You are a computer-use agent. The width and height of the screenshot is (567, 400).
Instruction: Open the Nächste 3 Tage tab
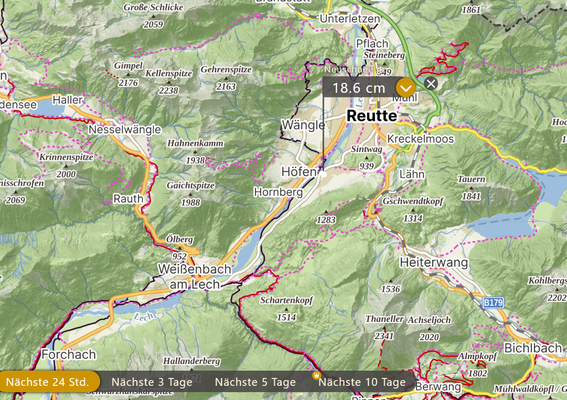click(152, 382)
